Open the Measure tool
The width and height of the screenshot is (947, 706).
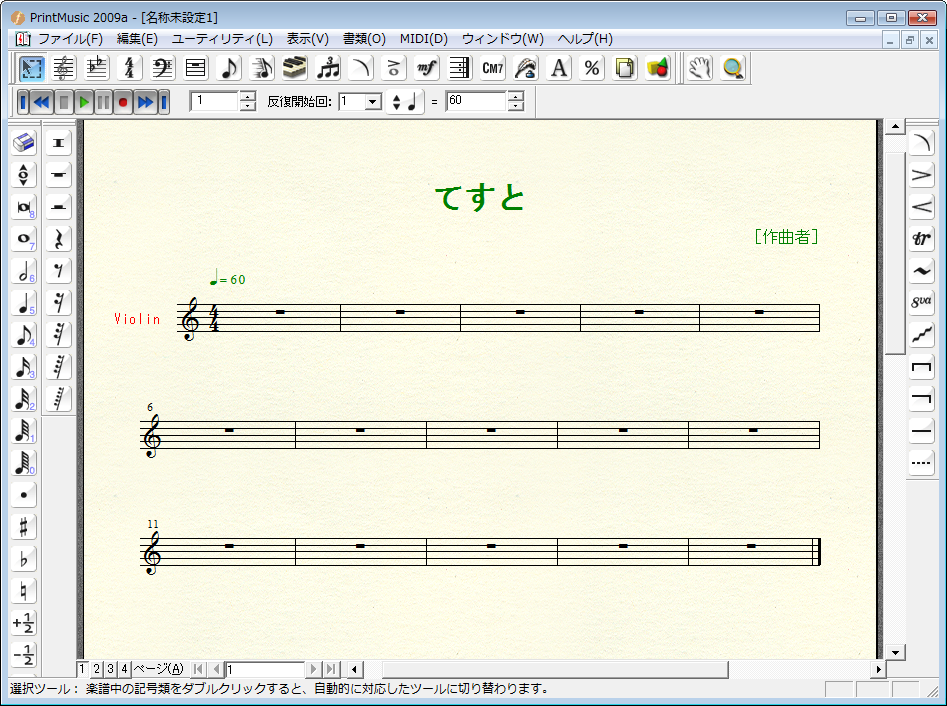click(x=196, y=68)
